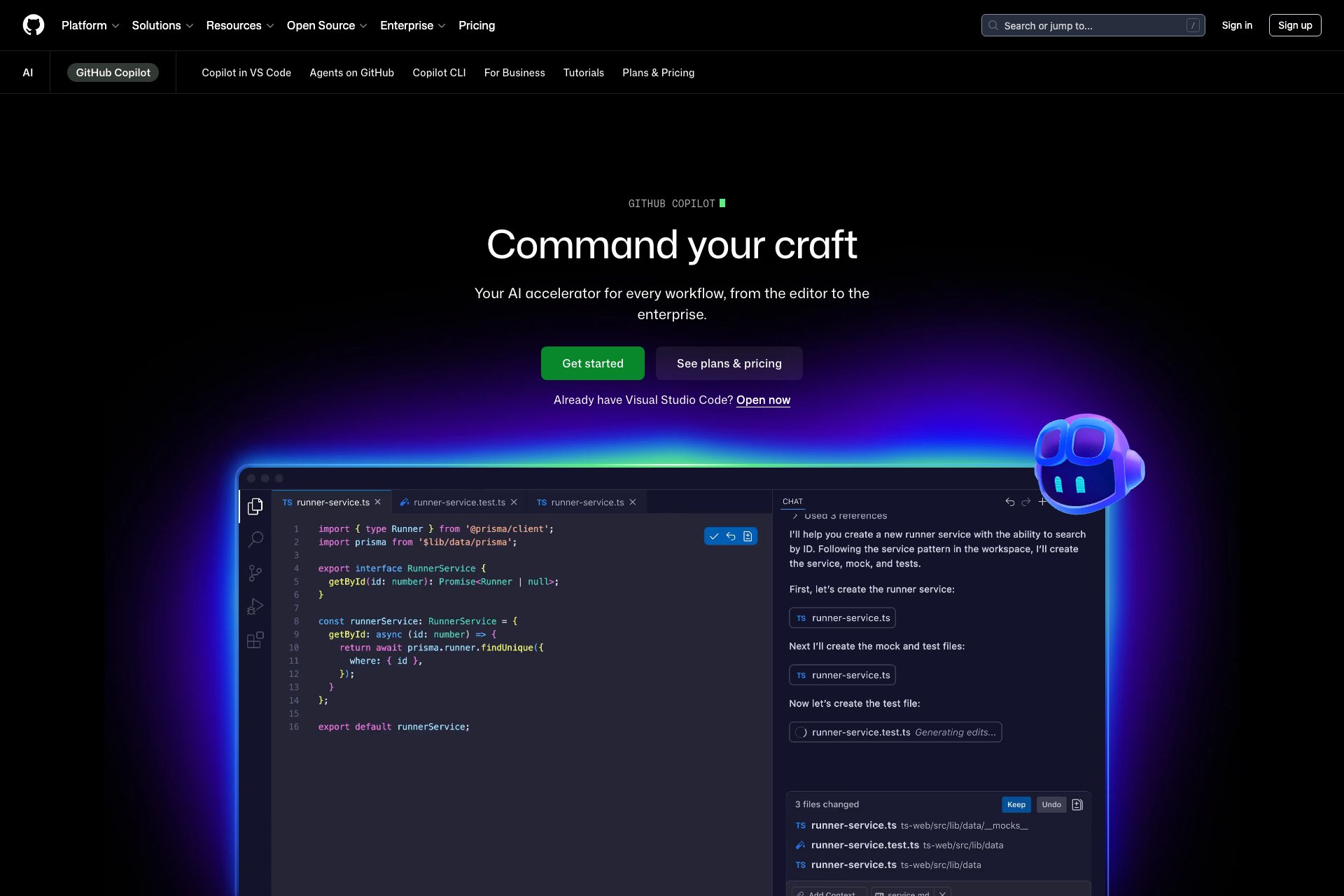Screen dimensions: 1344x896
Task: Open the Enterprise dropdown menu
Action: [412, 25]
